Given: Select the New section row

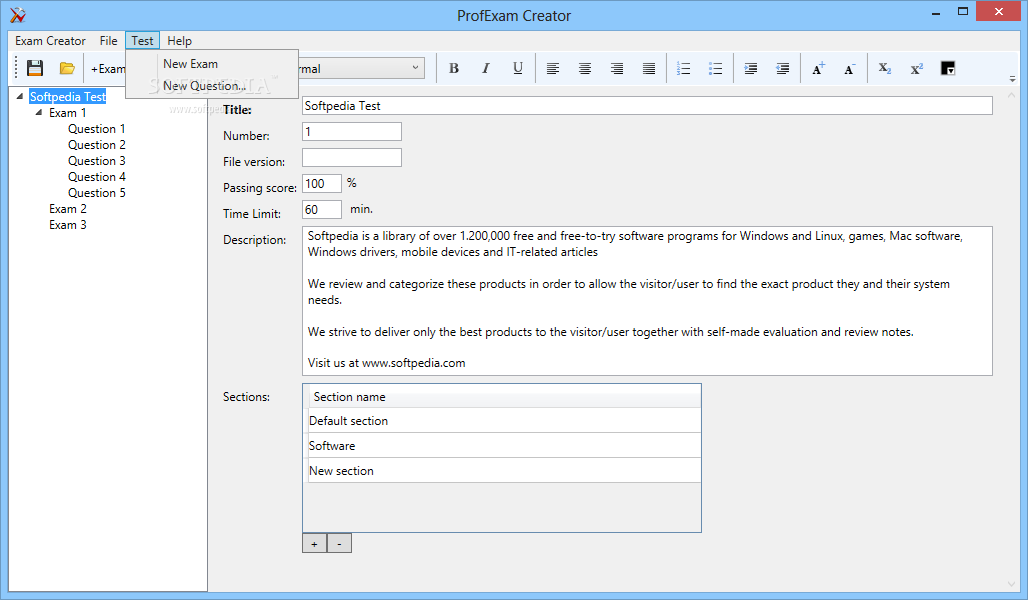Looking at the screenshot, I should (x=504, y=471).
